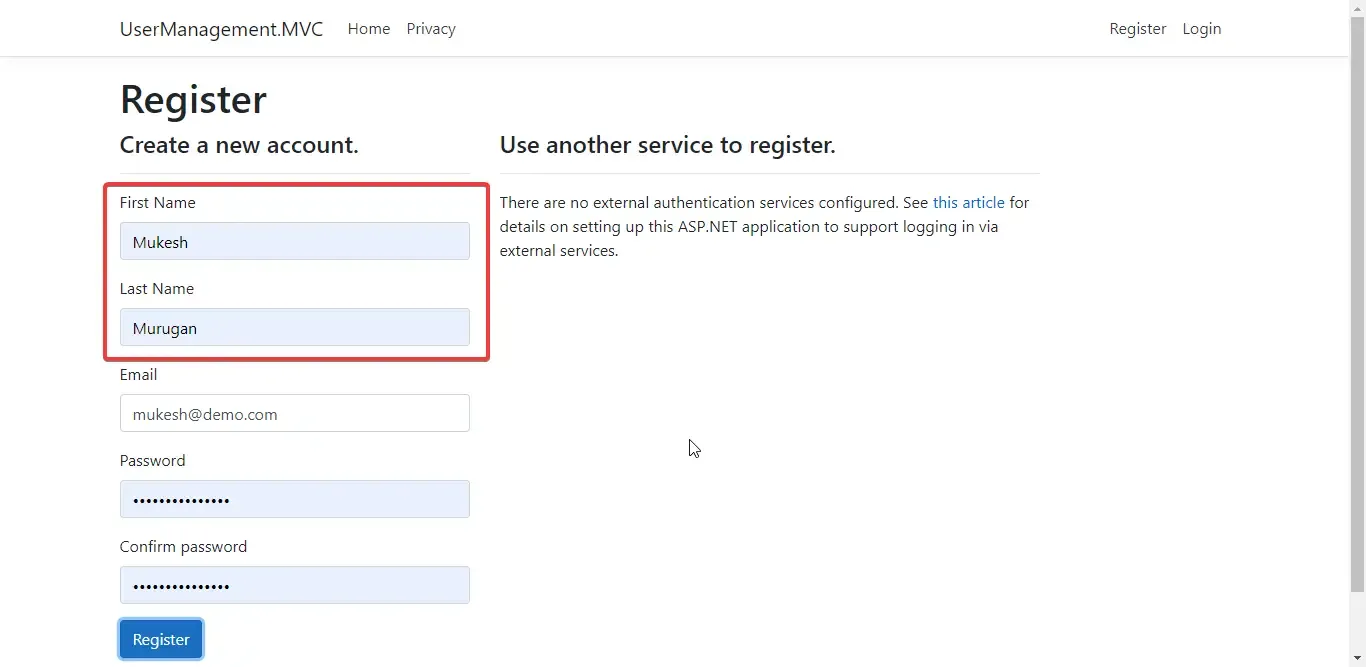The height and width of the screenshot is (667, 1366).
Task: Click 'Use another service to register' heading
Action: [667, 145]
